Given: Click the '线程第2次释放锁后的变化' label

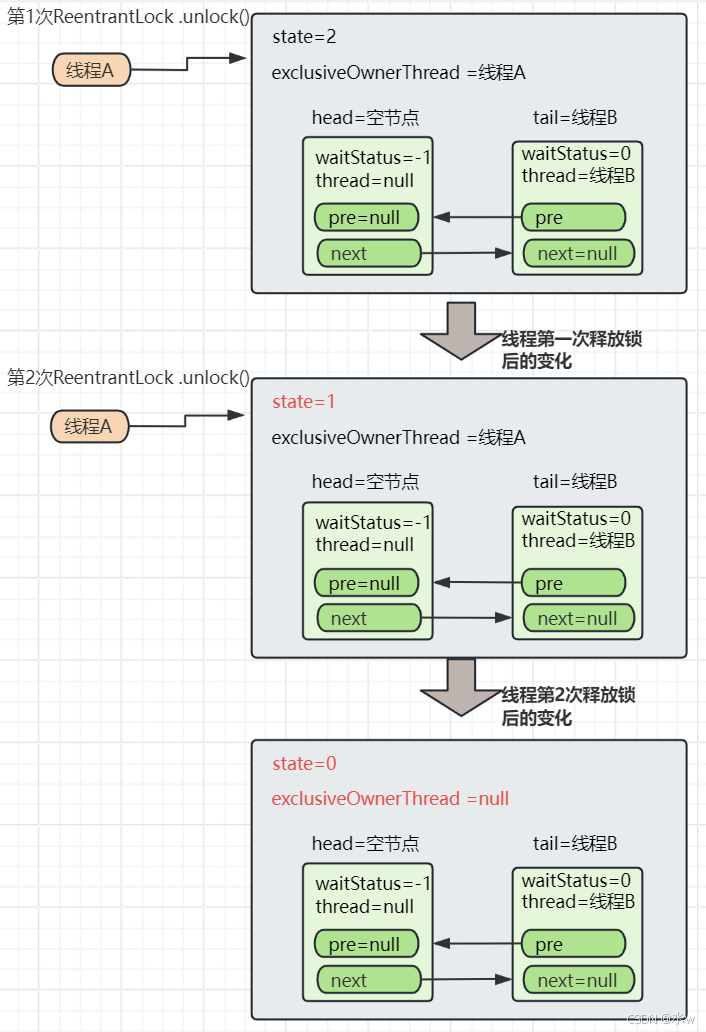Looking at the screenshot, I should 569,706.
